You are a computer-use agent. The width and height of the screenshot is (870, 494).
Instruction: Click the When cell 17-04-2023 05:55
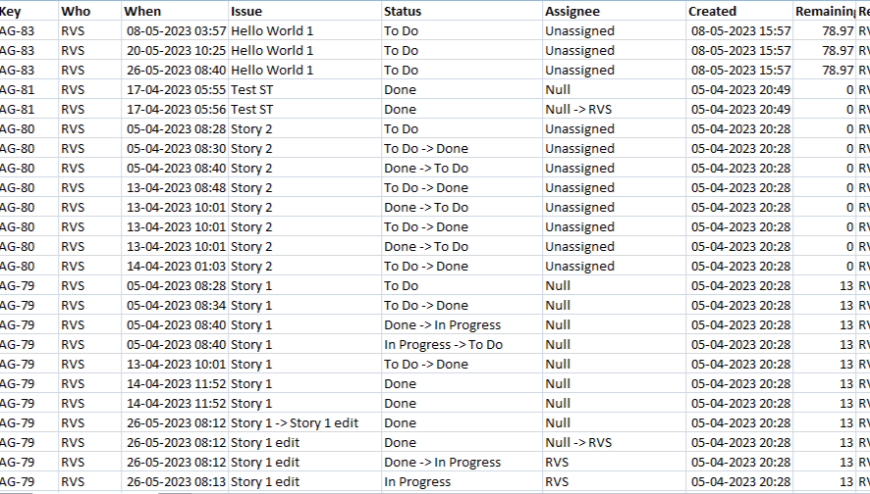[176, 90]
